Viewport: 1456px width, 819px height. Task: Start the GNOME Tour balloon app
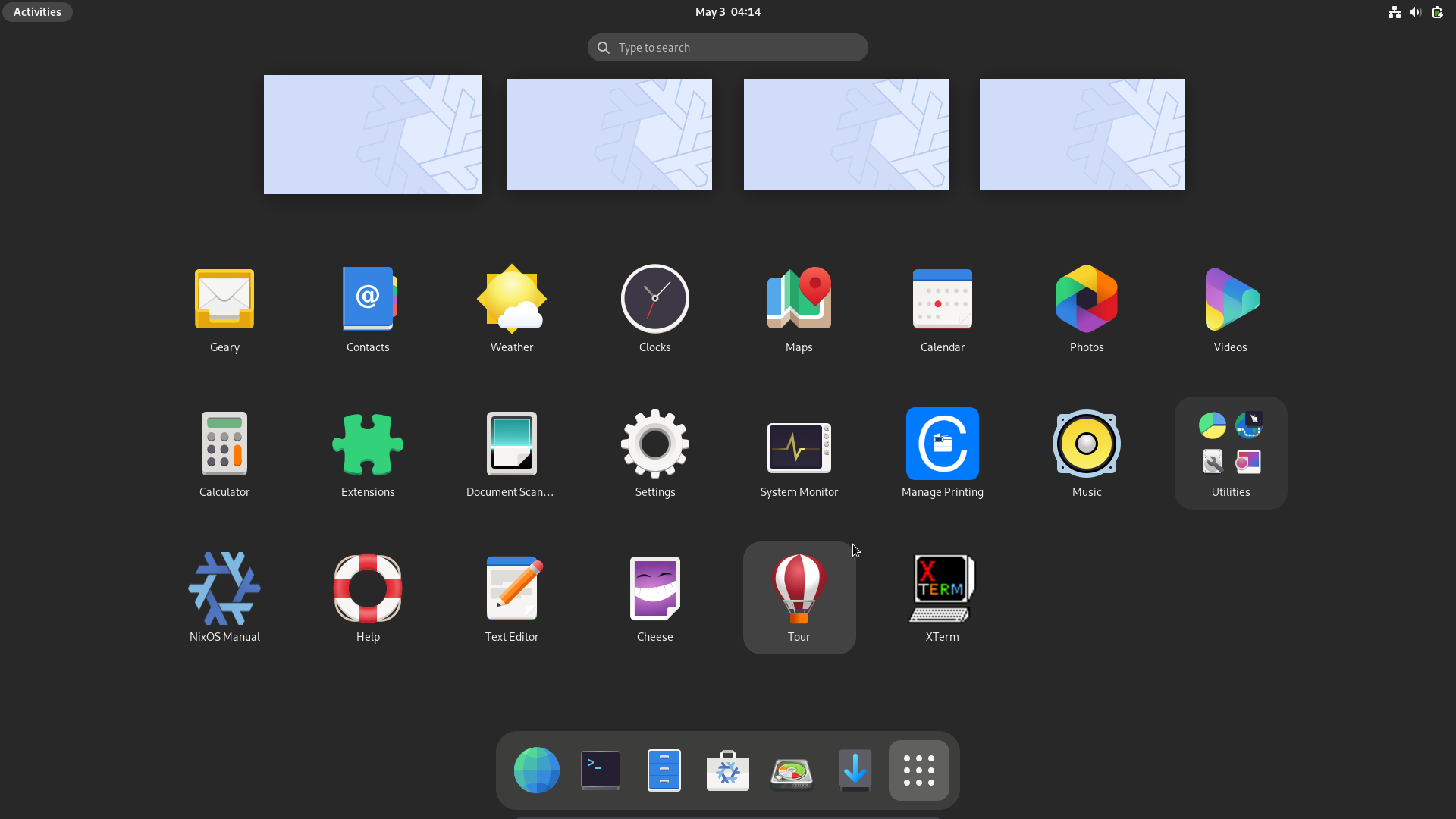[799, 589]
